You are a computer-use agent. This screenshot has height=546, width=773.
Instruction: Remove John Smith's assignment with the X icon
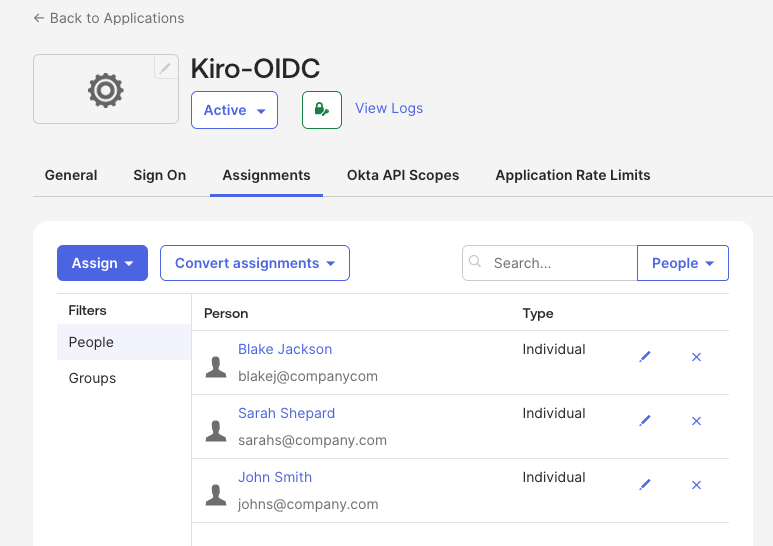[x=696, y=485]
